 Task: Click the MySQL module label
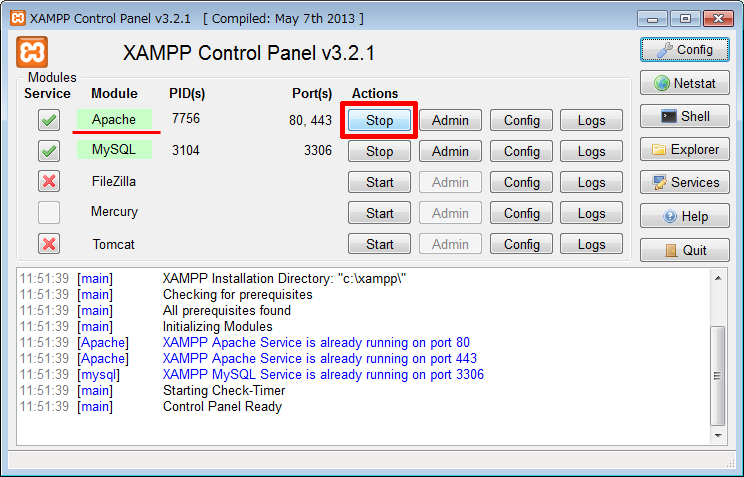[114, 150]
